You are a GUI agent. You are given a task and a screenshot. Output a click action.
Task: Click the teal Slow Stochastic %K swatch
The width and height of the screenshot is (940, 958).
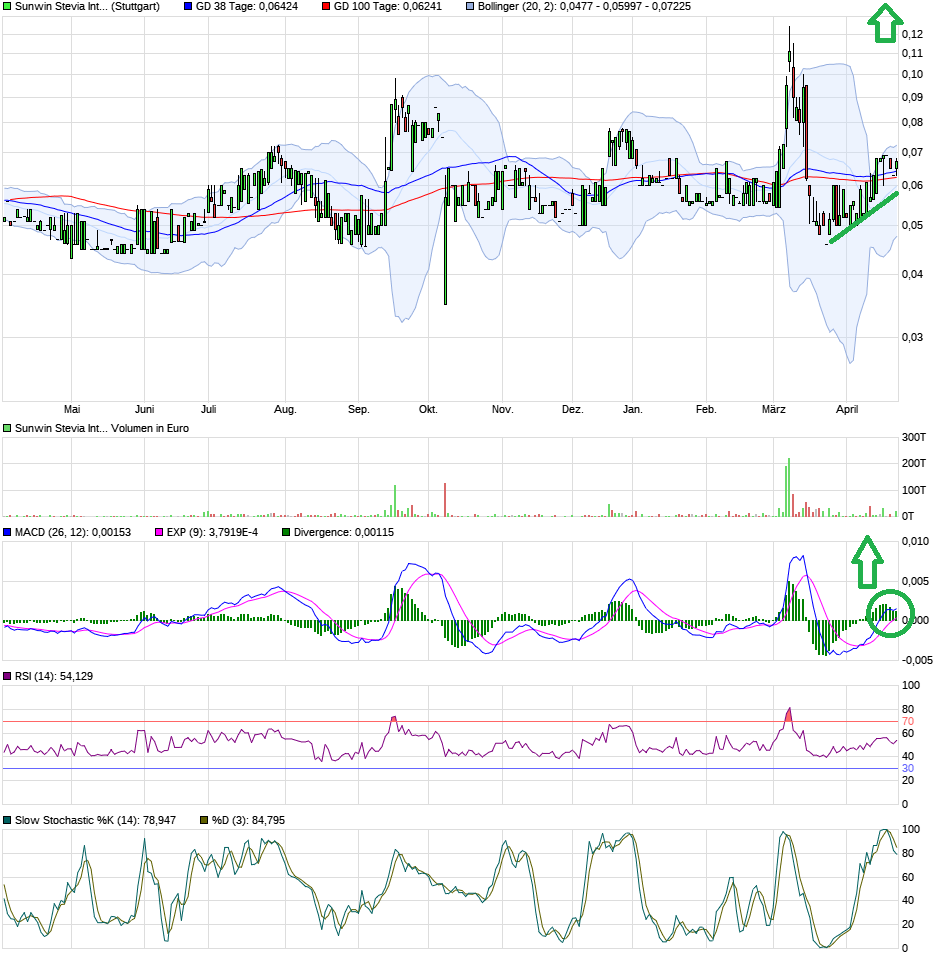7,821
